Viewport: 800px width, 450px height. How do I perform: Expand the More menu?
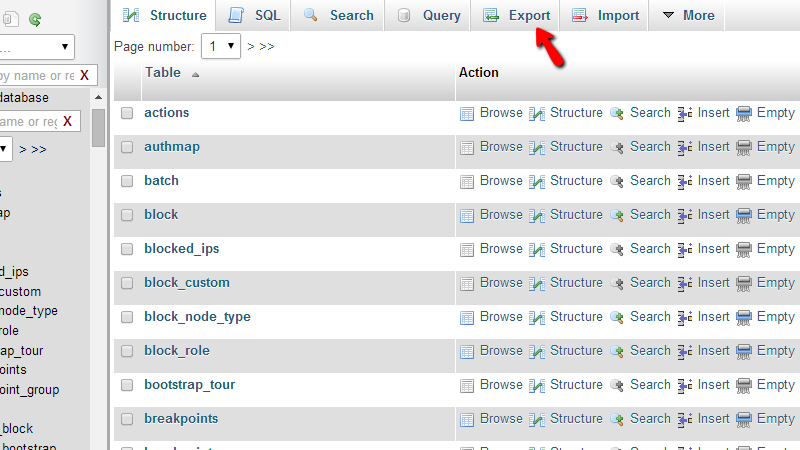click(687, 15)
